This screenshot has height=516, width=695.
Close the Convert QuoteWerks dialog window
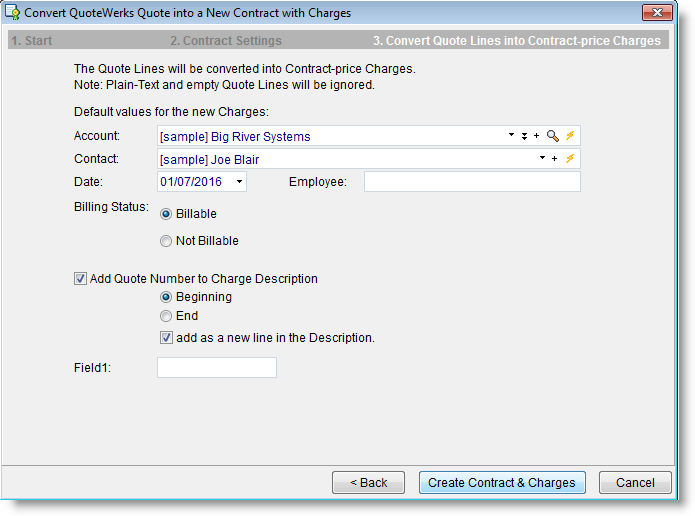pos(655,13)
